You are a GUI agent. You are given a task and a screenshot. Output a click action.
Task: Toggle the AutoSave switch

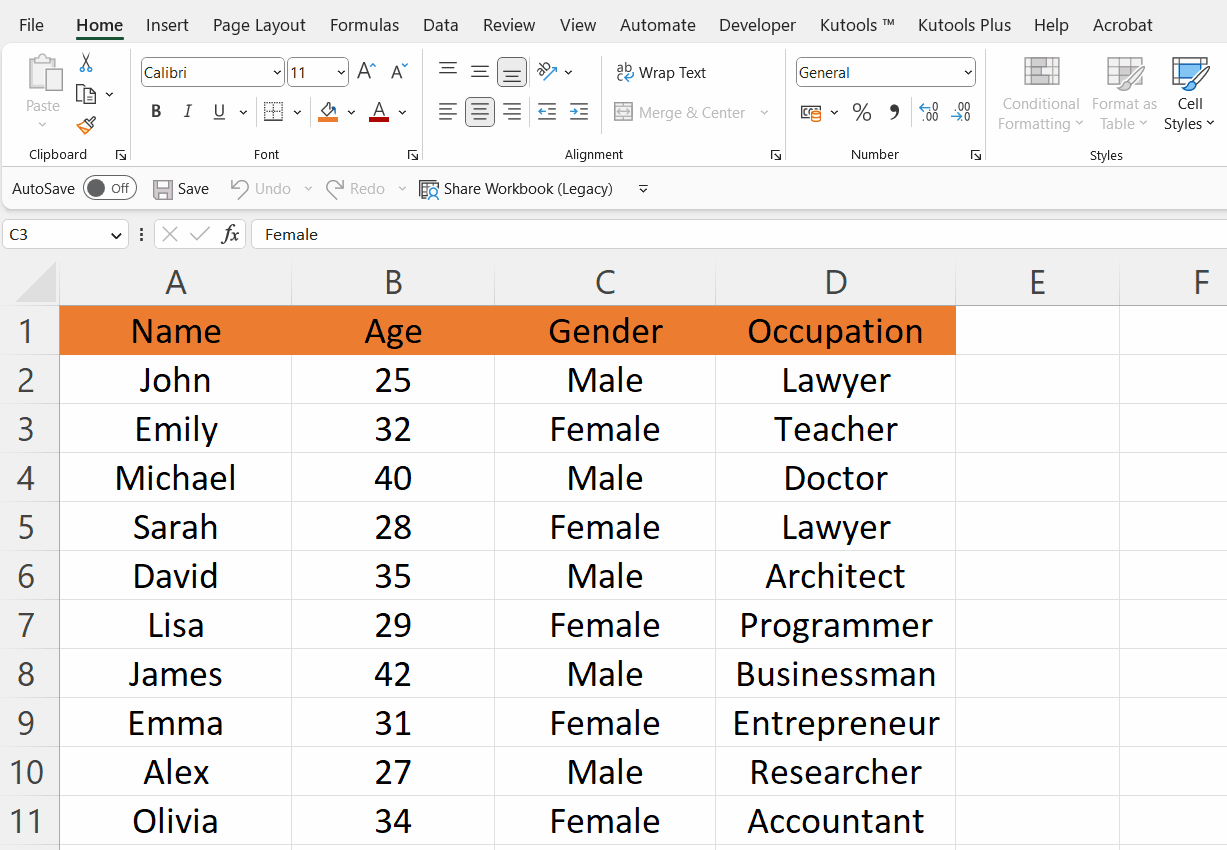pos(109,188)
